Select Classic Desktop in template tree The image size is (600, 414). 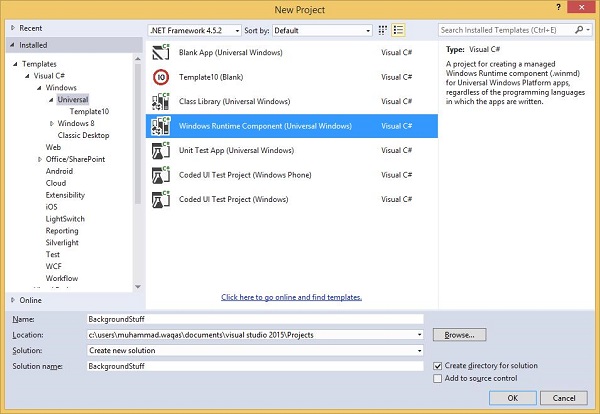83,135
